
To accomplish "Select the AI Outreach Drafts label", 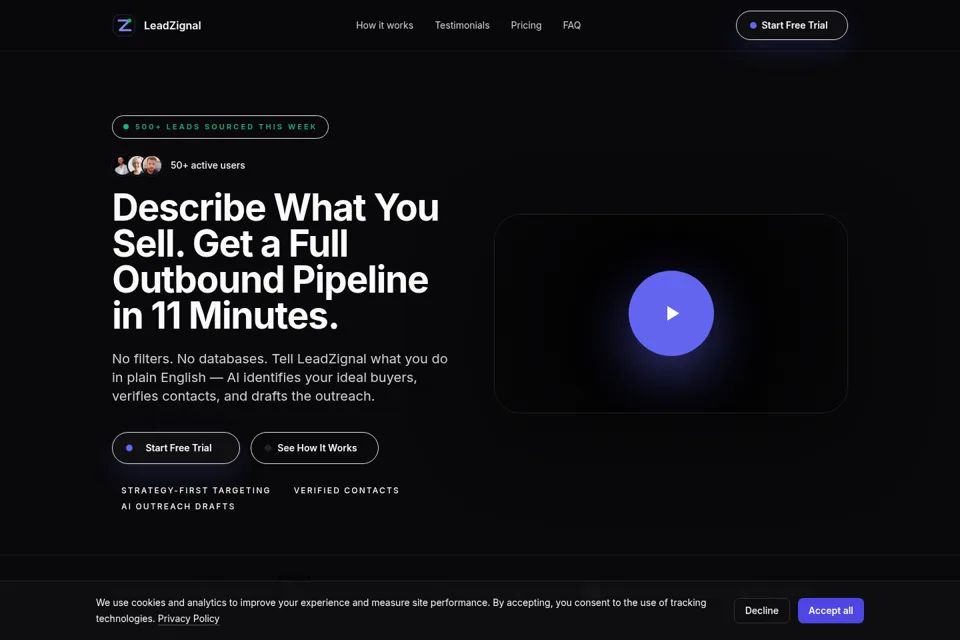I will pos(178,506).
